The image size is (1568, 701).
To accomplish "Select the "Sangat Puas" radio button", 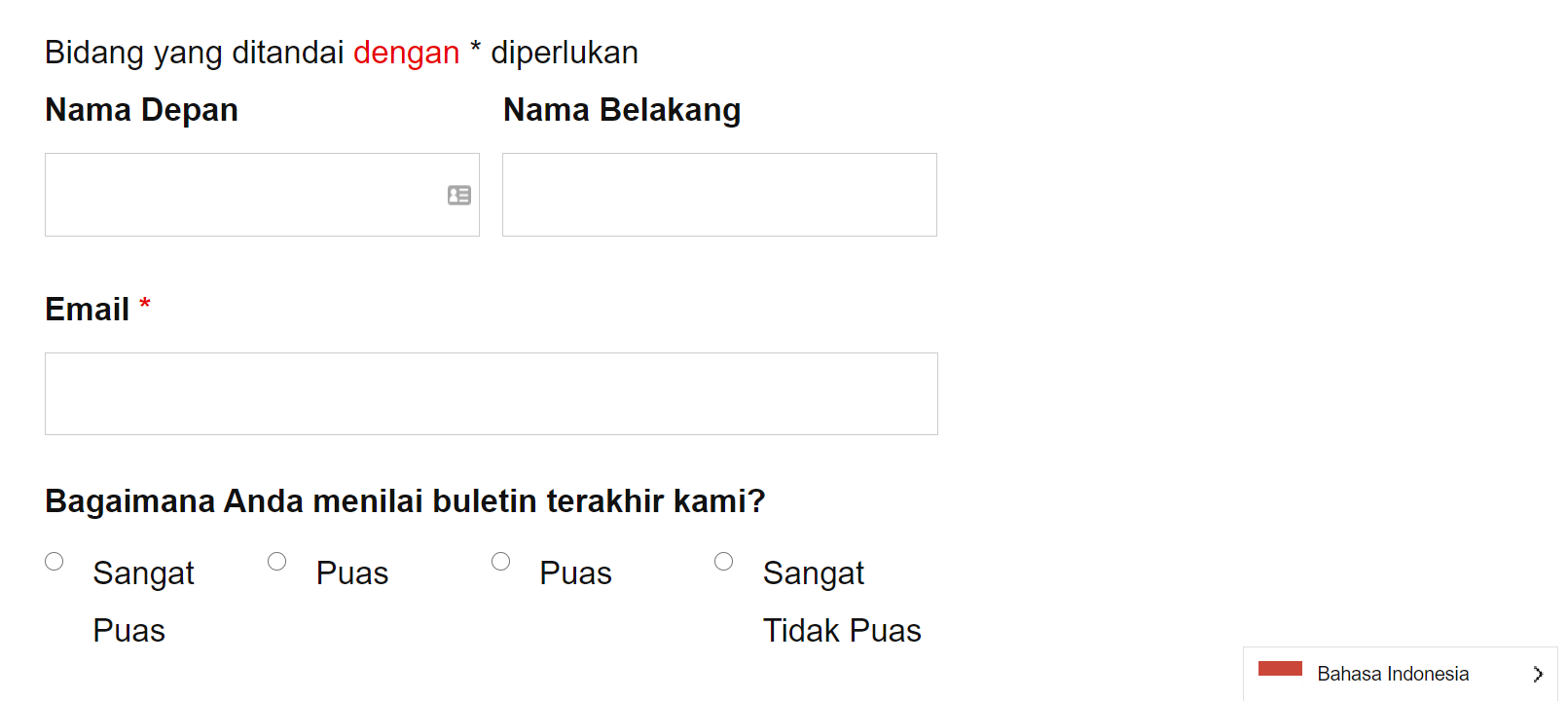I will coord(55,562).
